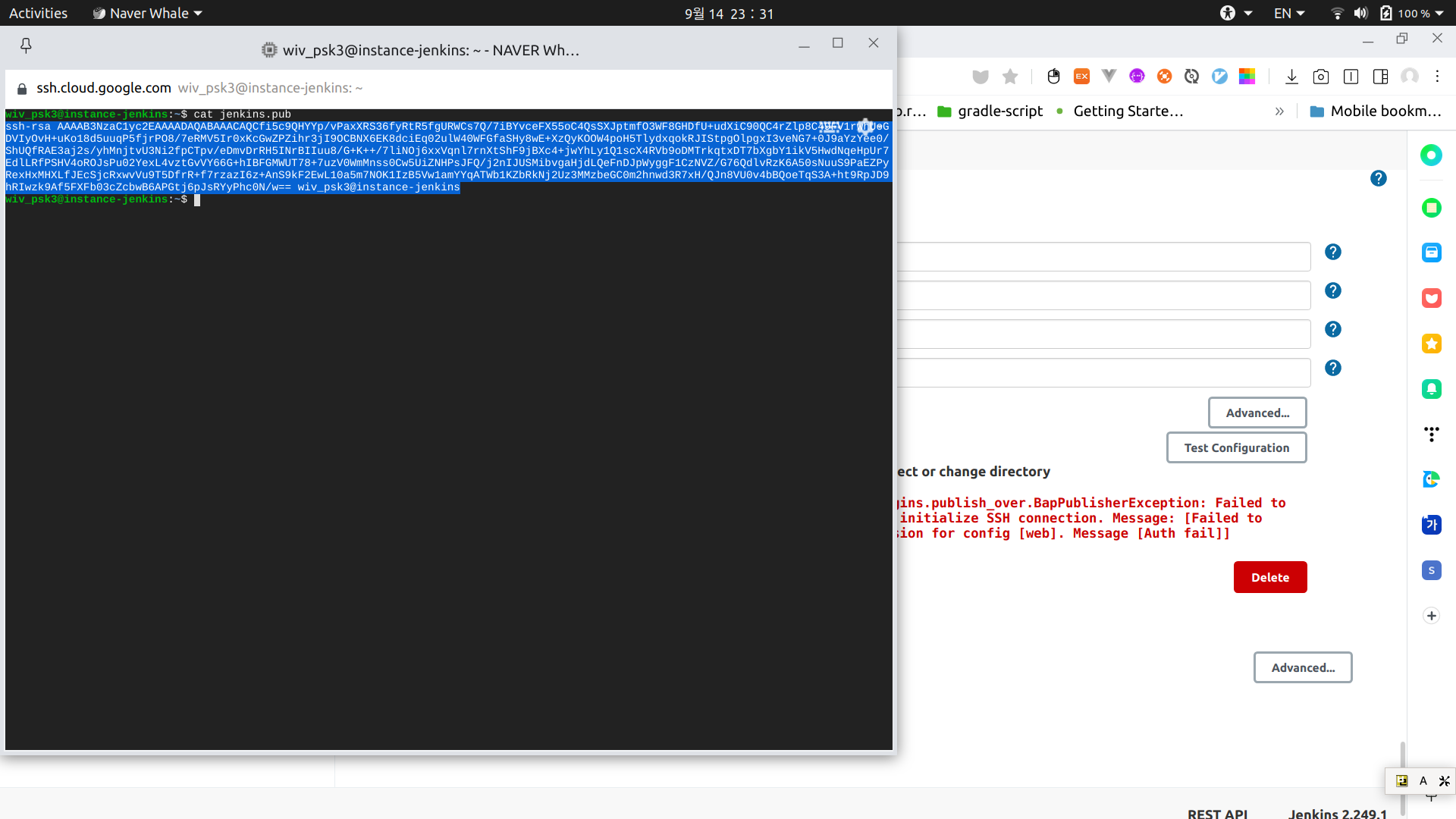Click the orange EX extension icon
The width and height of the screenshot is (1456, 819).
1081,77
